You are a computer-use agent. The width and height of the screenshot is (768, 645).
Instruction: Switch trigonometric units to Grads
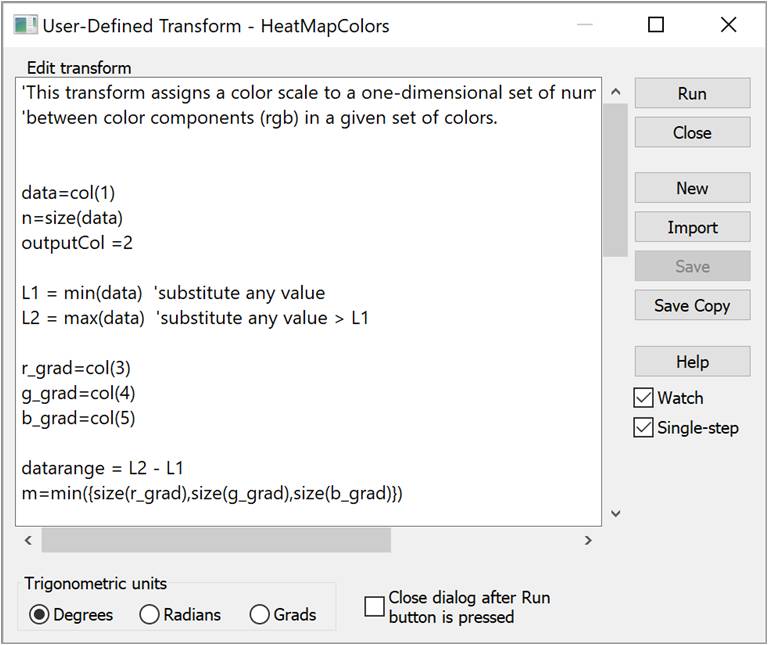[x=260, y=615]
